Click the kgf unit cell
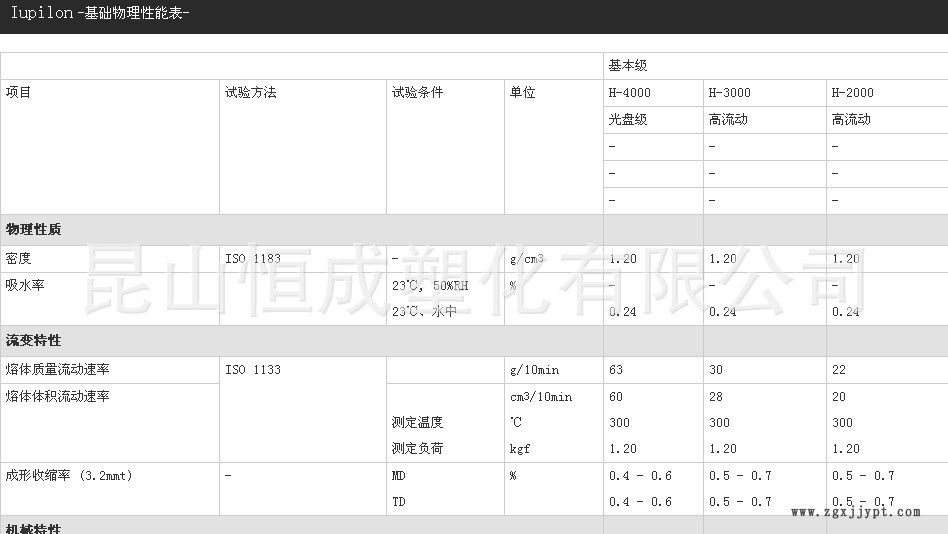This screenshot has height=534, width=948. coord(520,449)
